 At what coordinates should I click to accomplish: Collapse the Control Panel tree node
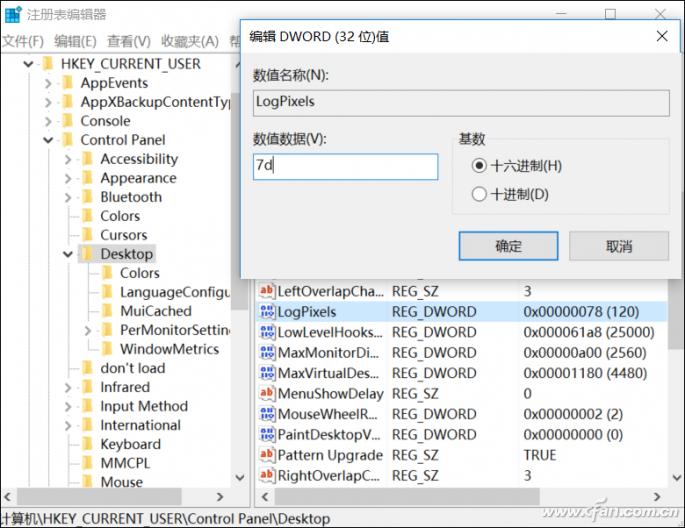point(48,140)
